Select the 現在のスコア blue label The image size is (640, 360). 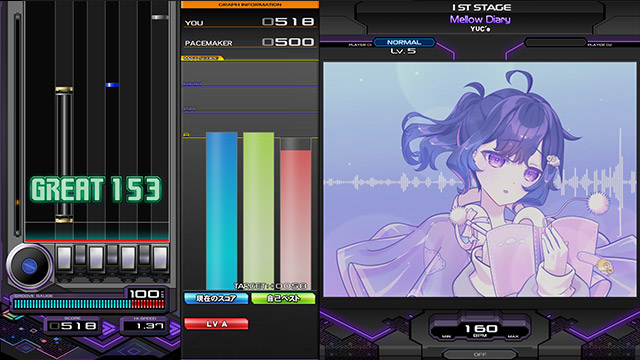tap(216, 298)
